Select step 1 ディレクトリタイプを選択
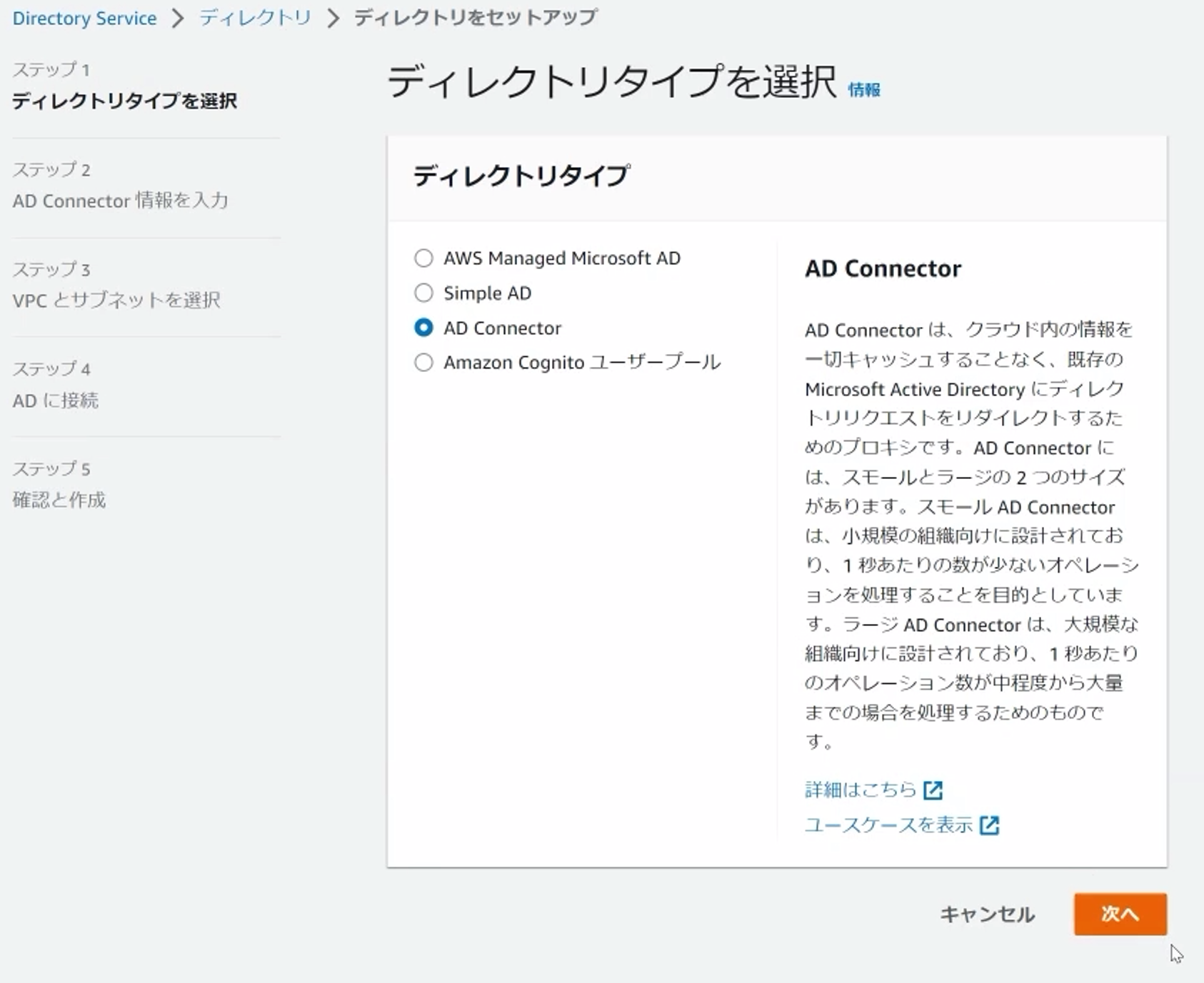1204x983 pixels. 124,101
